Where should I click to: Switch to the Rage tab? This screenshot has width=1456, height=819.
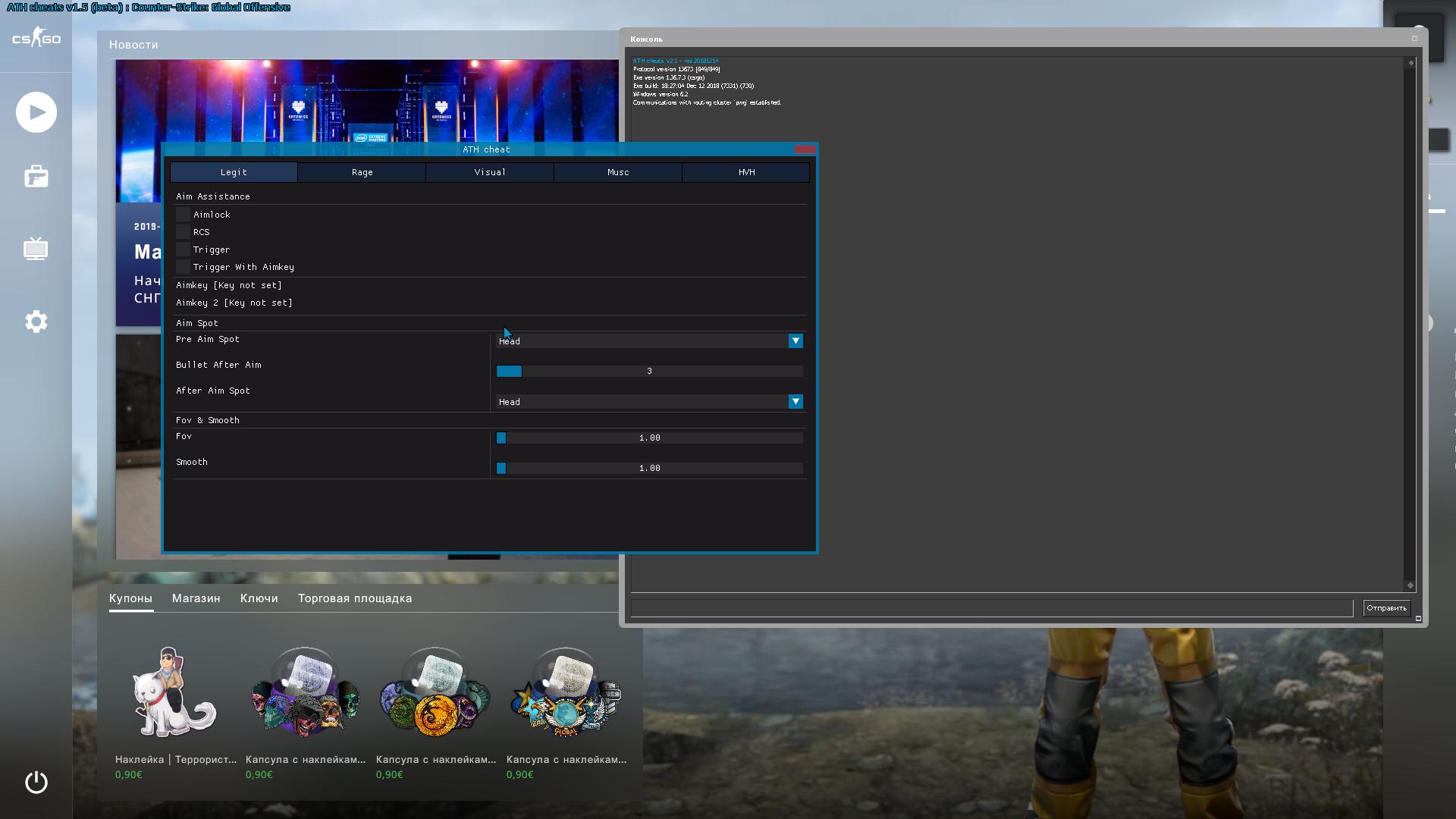click(362, 172)
